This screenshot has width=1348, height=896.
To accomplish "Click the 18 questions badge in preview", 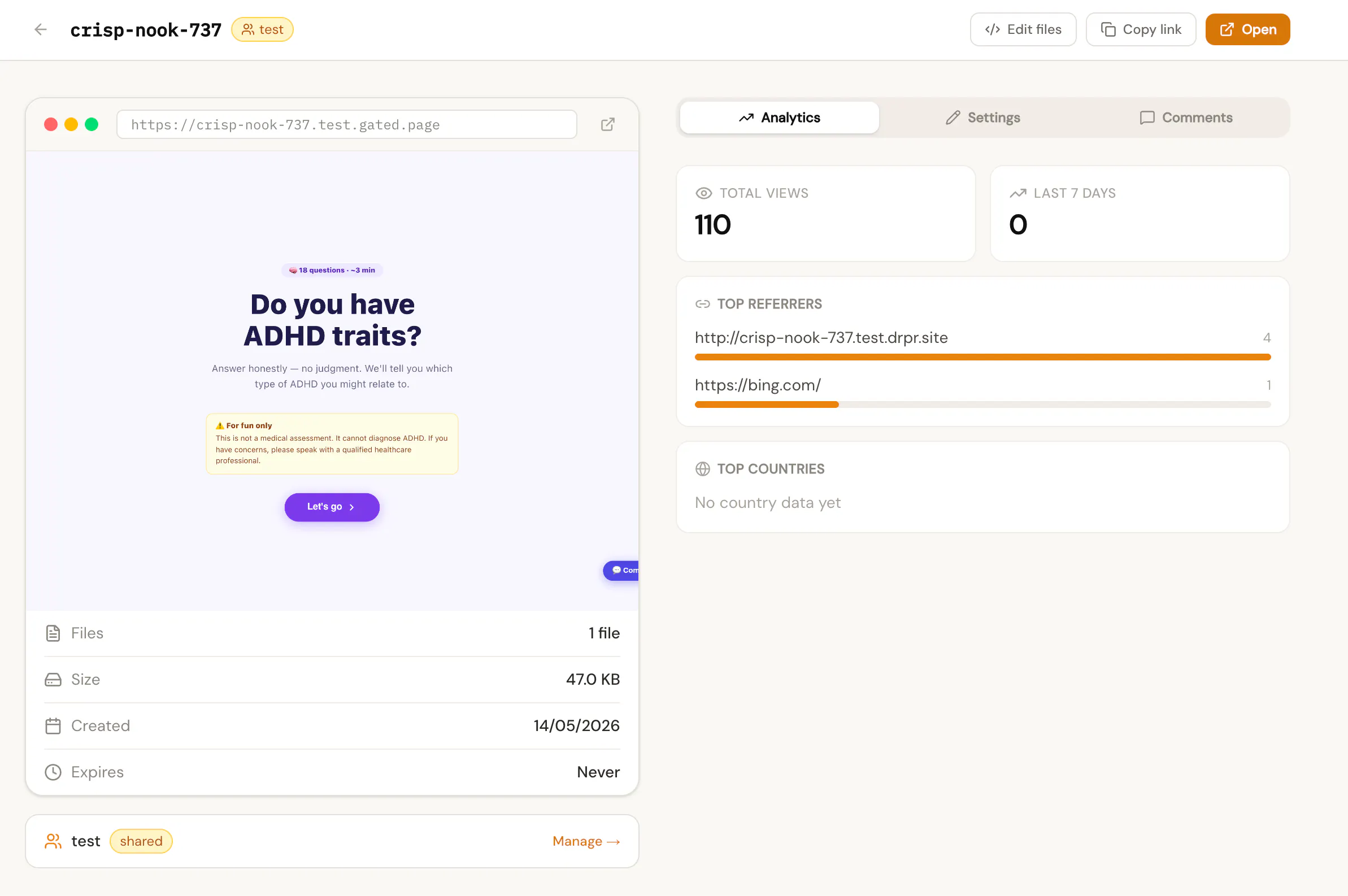I will tap(332, 270).
